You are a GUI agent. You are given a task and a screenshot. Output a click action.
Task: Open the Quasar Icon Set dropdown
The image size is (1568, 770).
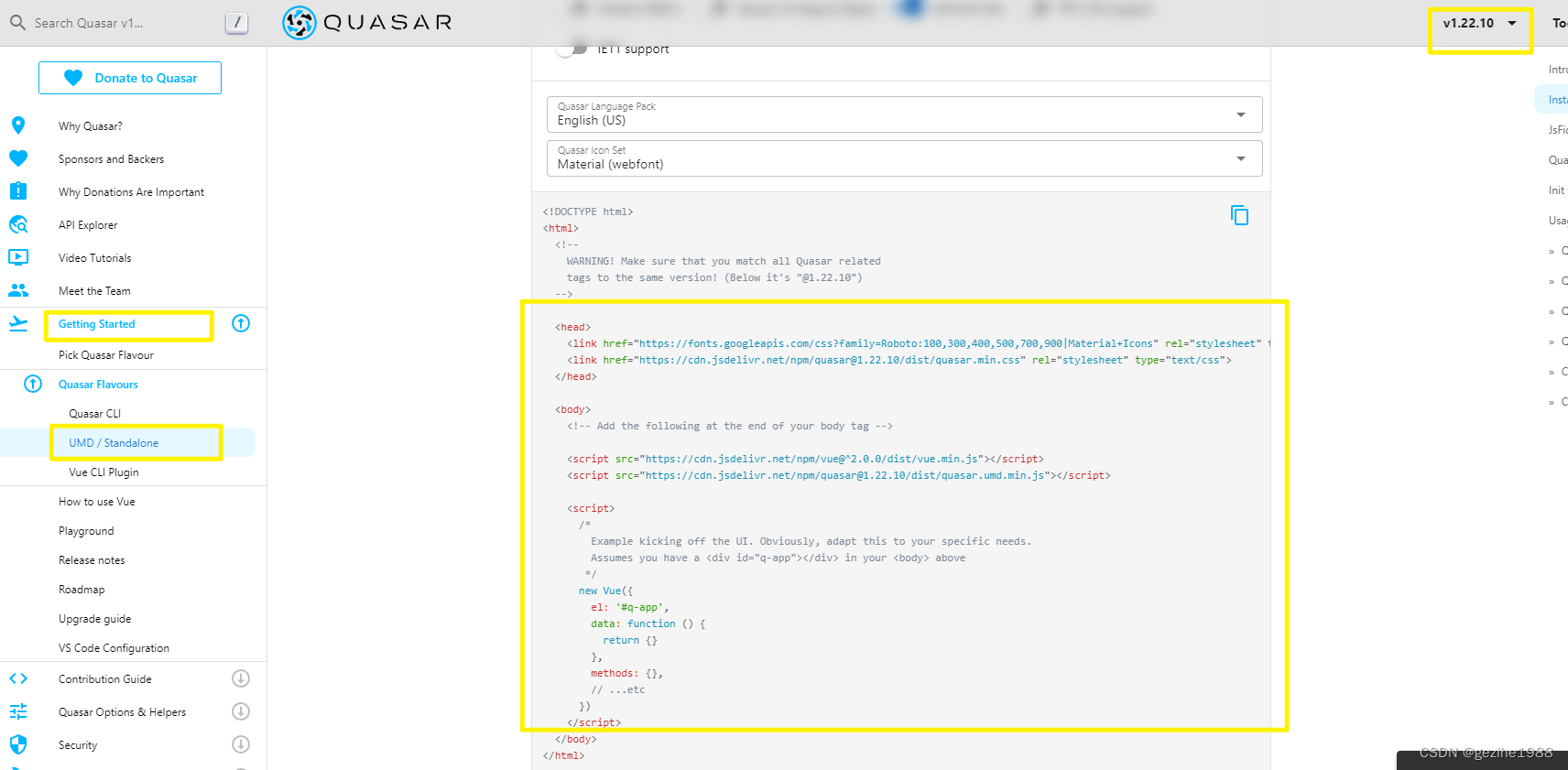905,158
